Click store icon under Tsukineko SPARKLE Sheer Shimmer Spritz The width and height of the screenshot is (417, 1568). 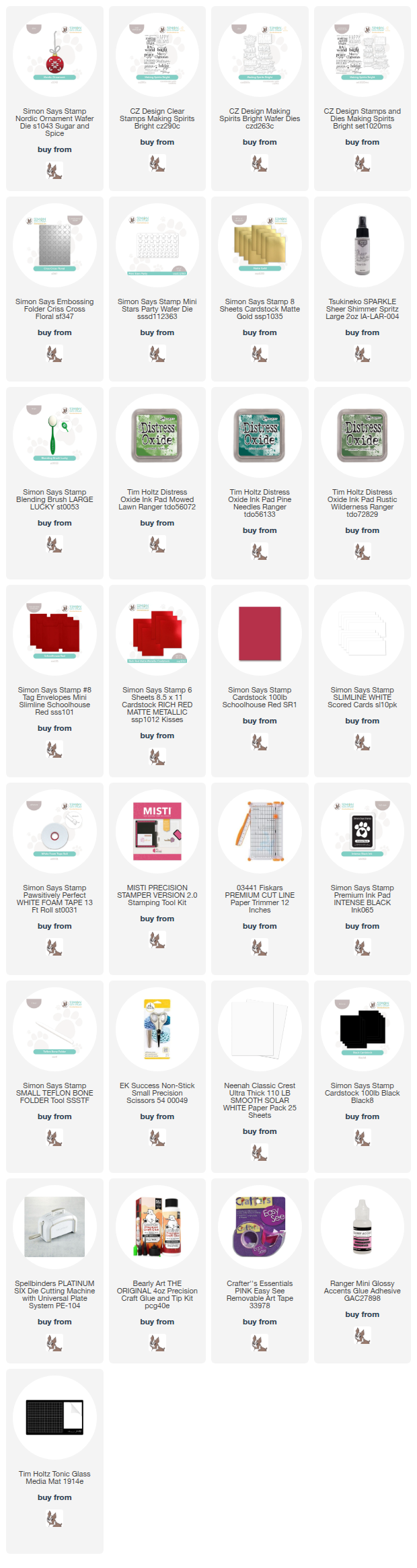(x=362, y=354)
